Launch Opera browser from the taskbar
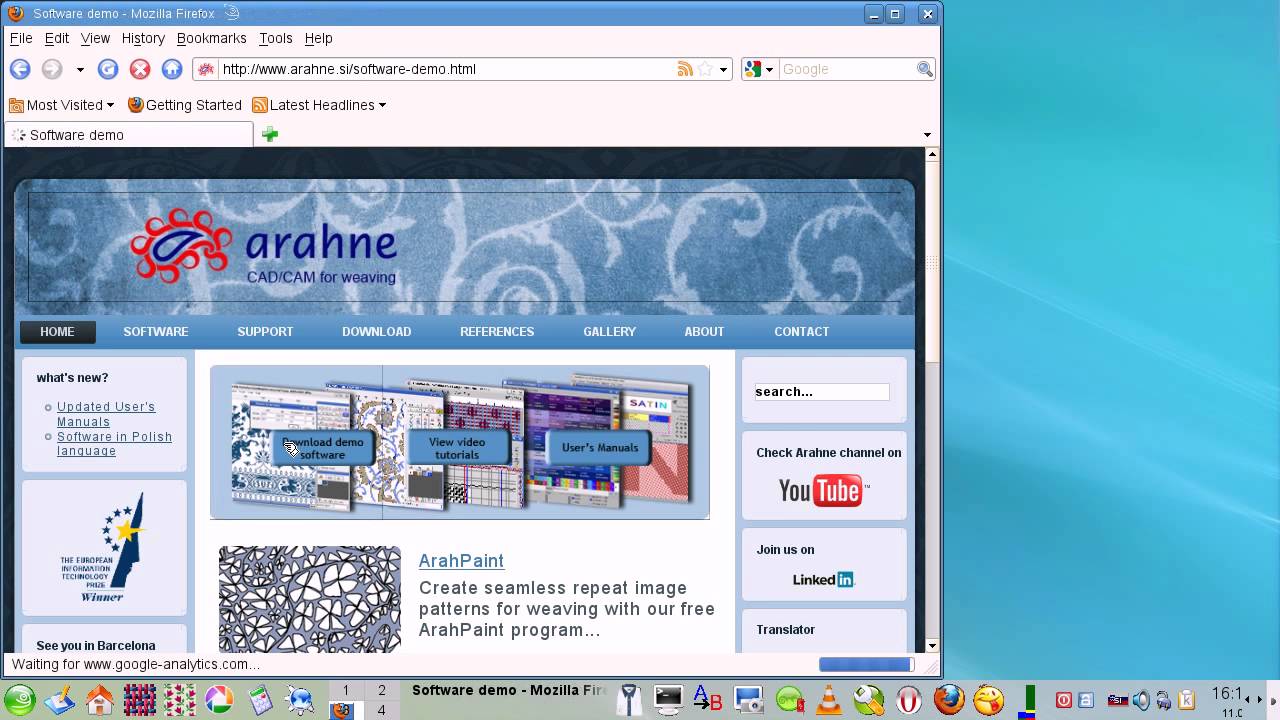The width and height of the screenshot is (1280, 720). [x=909, y=700]
